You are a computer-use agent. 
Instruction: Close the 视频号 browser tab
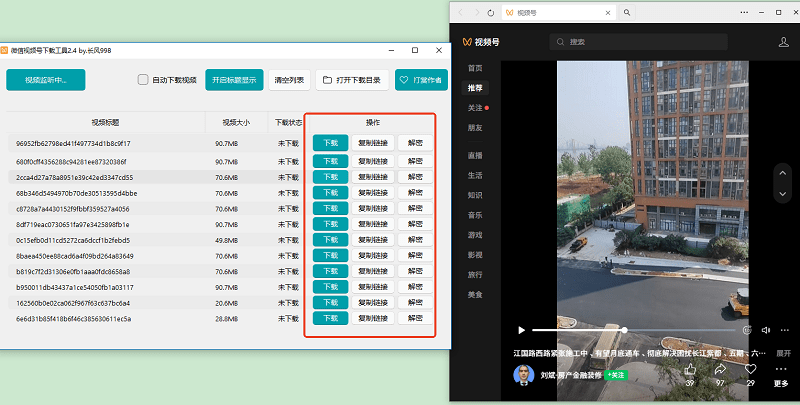click(x=608, y=13)
